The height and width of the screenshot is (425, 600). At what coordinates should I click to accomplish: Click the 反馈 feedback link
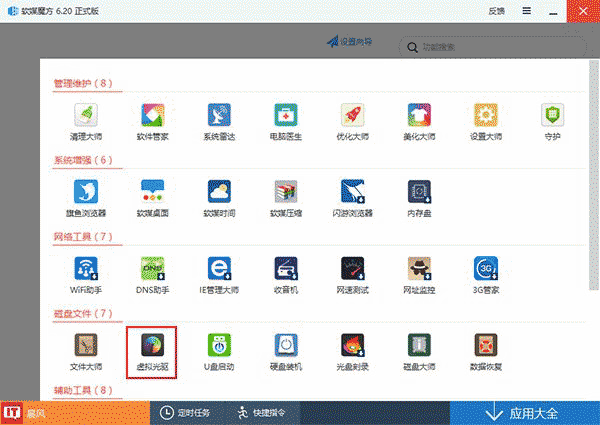497,11
